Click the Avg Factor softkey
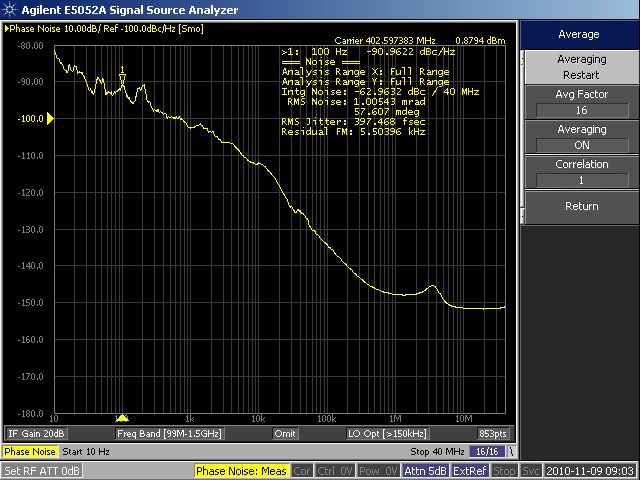This screenshot has height=480, width=640. (581, 102)
